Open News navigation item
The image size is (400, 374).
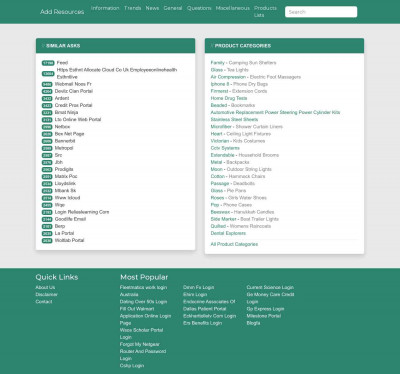(x=152, y=8)
